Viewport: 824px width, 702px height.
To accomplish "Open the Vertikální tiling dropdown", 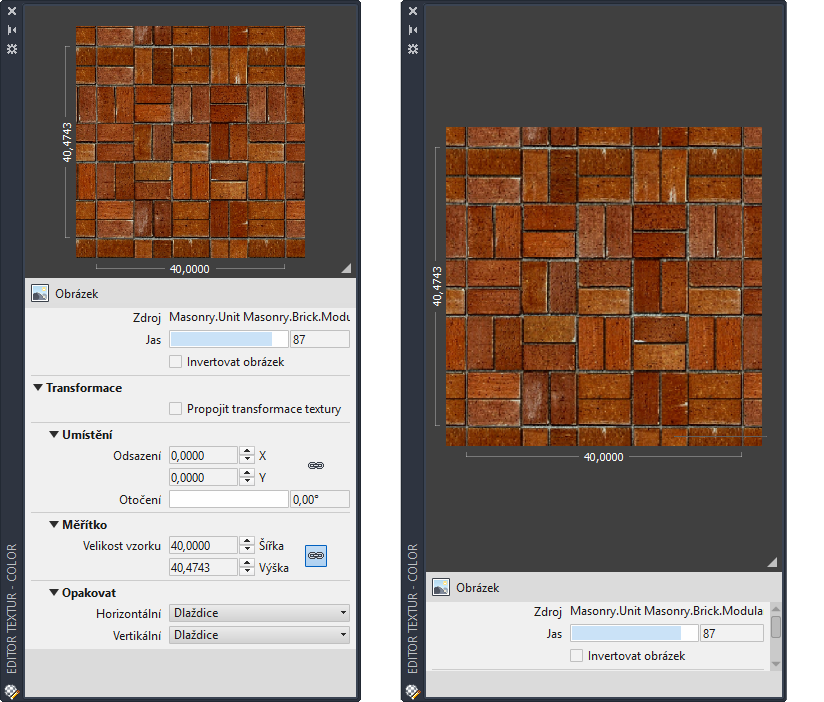I will [x=259, y=635].
